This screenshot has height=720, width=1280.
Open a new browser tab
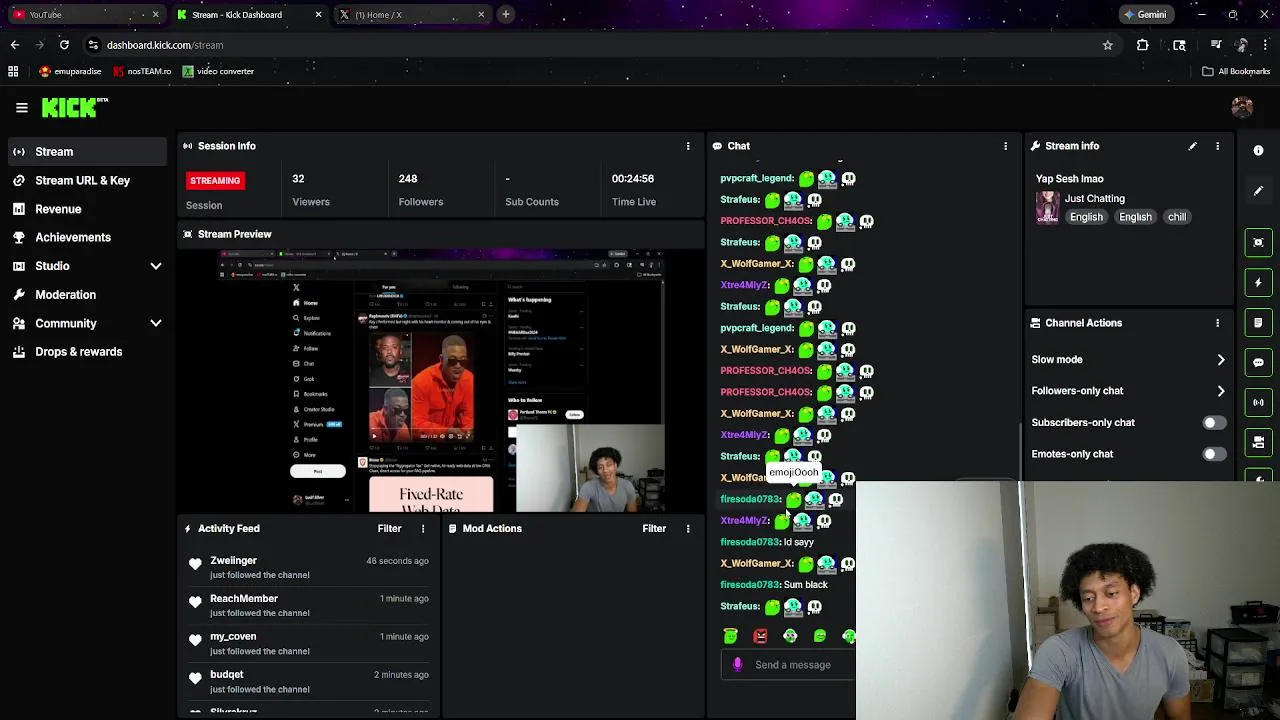506,14
